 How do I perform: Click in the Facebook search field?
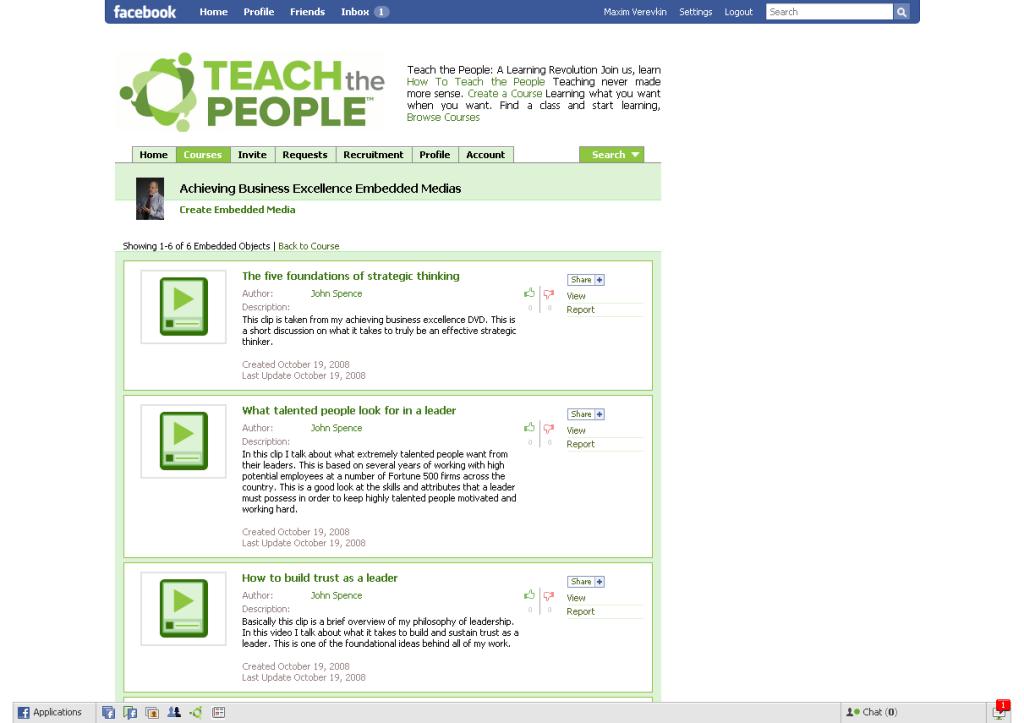pyautogui.click(x=829, y=12)
